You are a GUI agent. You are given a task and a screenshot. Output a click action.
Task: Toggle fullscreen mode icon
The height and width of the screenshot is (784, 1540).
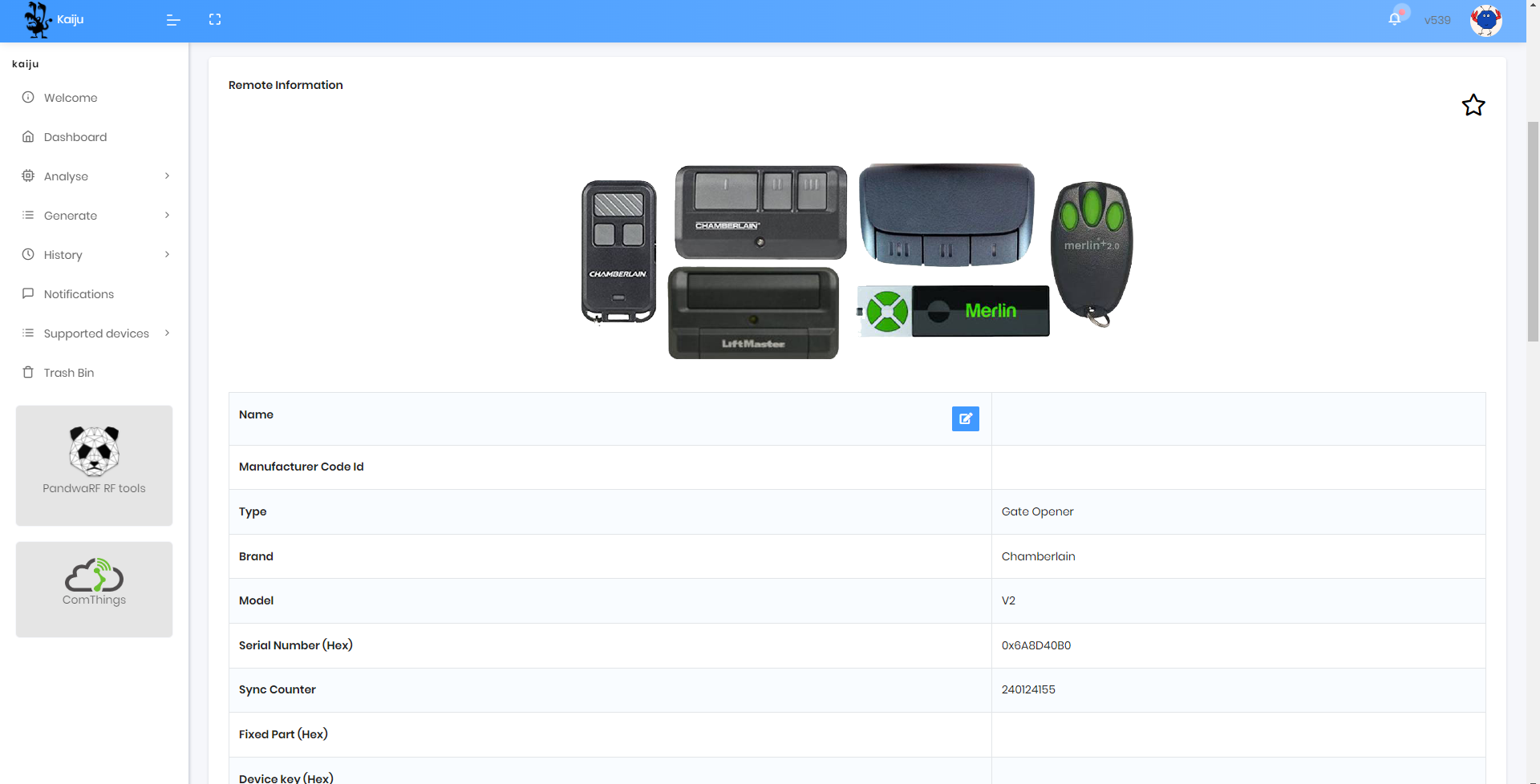click(215, 19)
